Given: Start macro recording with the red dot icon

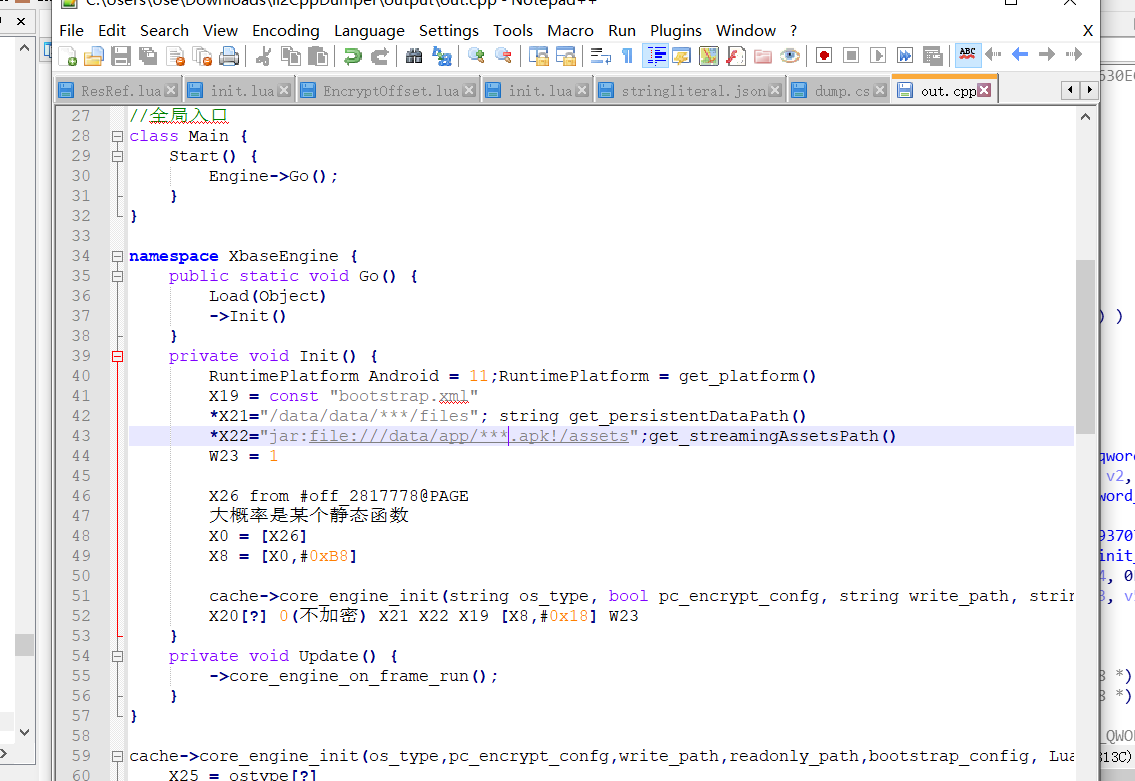Looking at the screenshot, I should [824, 56].
